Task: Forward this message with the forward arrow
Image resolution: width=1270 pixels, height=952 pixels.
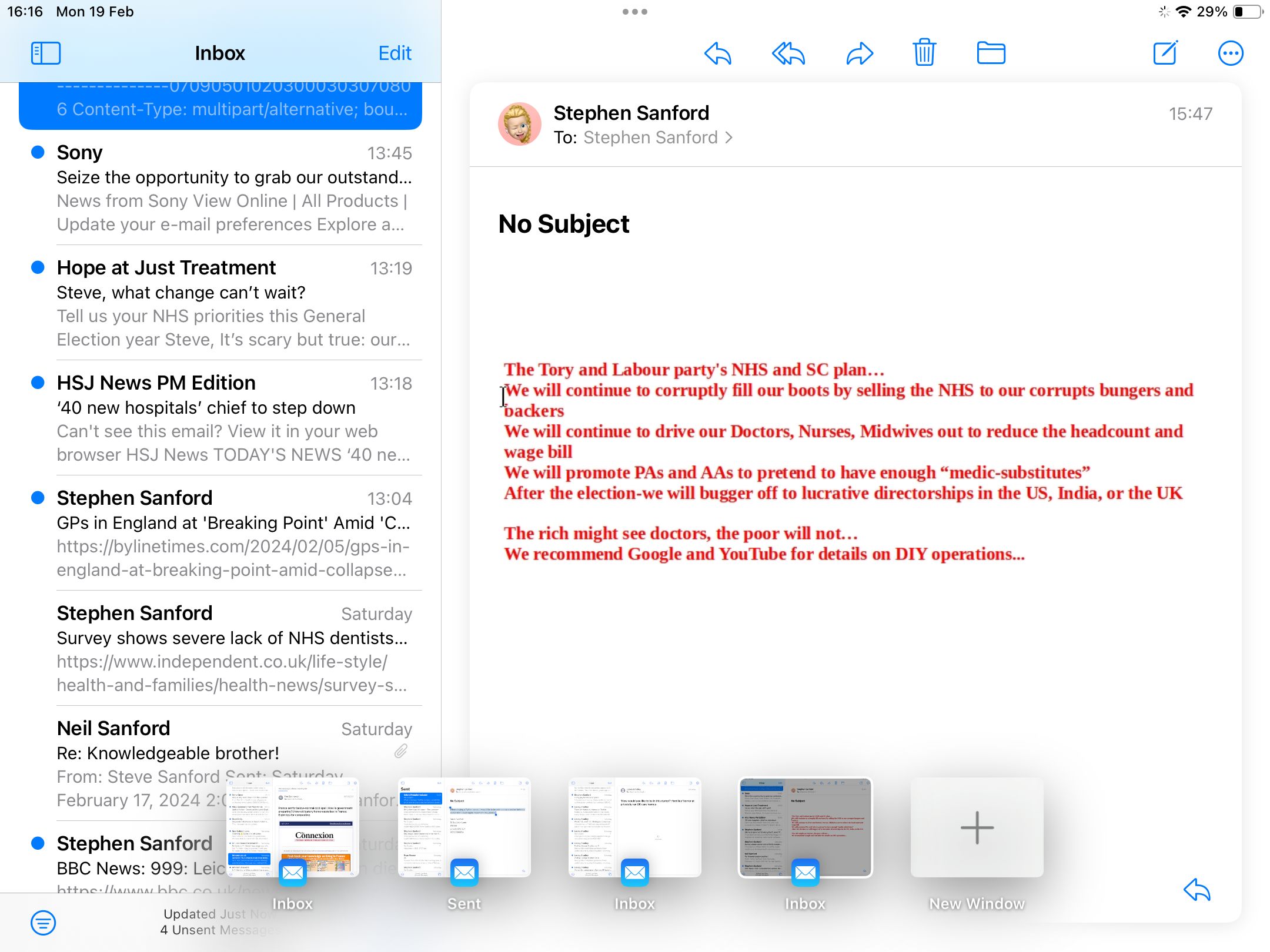Action: click(860, 53)
